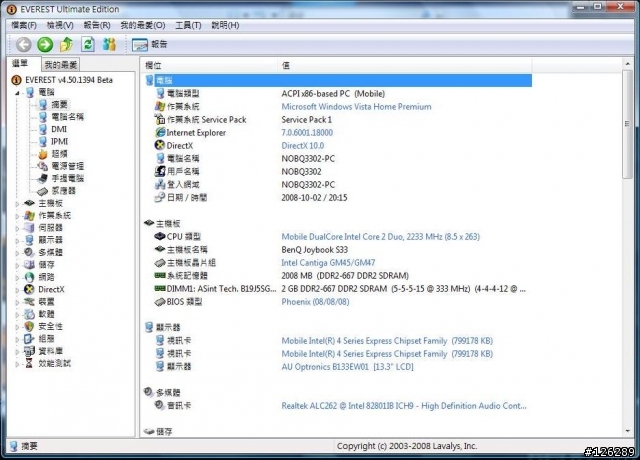Open the Phoenix (08/08/08) BIOS link

tap(315, 302)
